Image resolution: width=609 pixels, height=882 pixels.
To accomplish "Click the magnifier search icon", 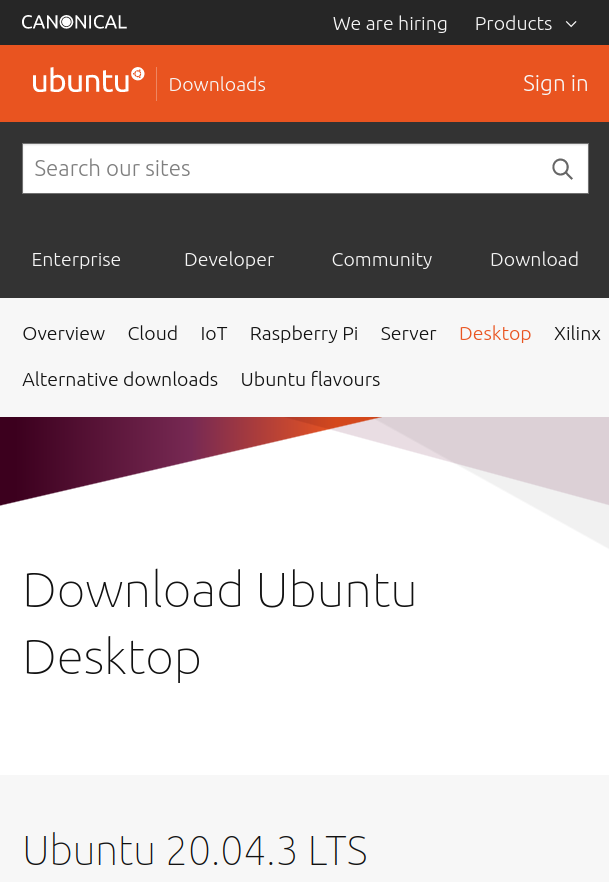I will tap(562, 168).
